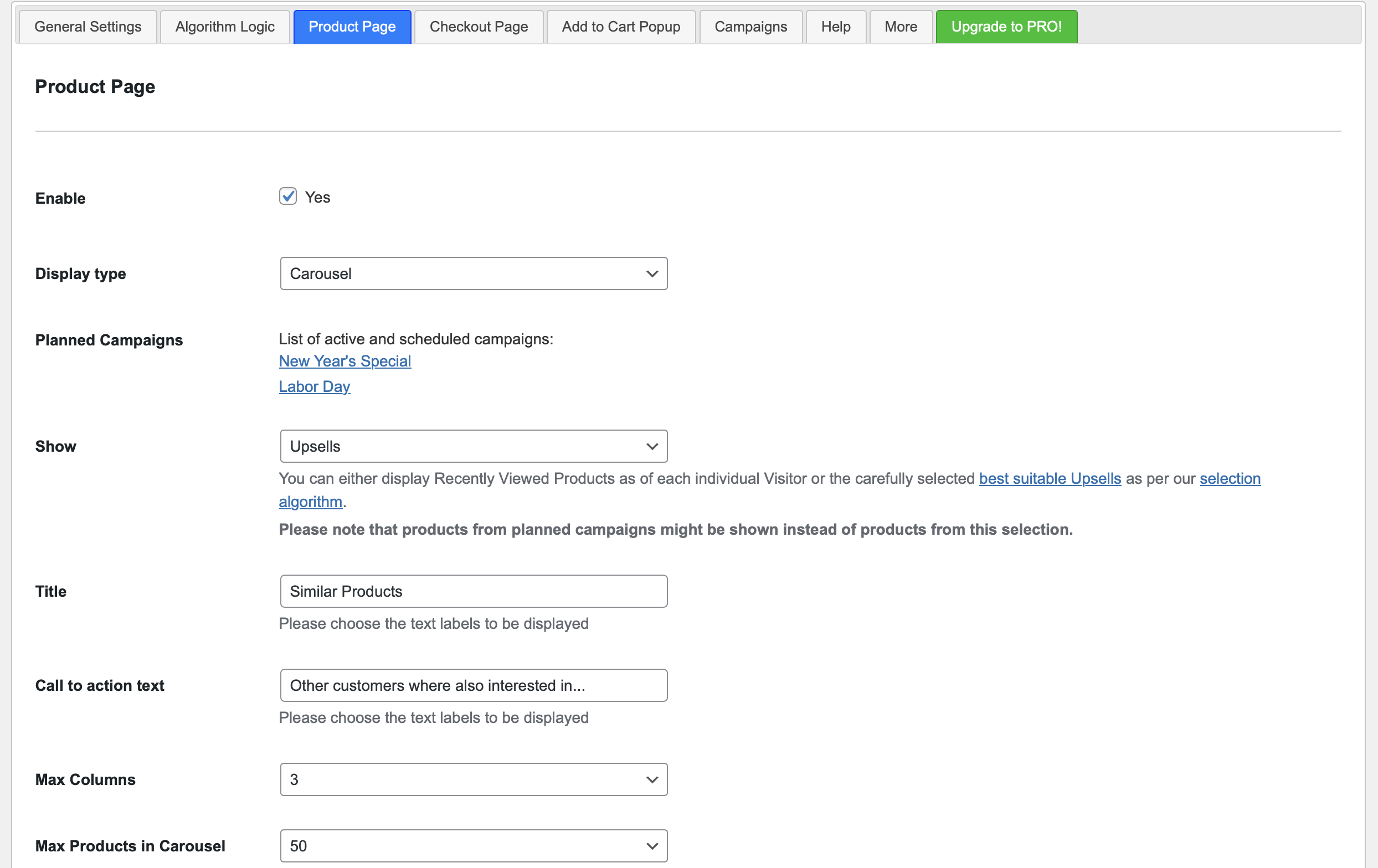Go to the Checkout Page tab
1378x868 pixels.
pyautogui.click(x=479, y=27)
